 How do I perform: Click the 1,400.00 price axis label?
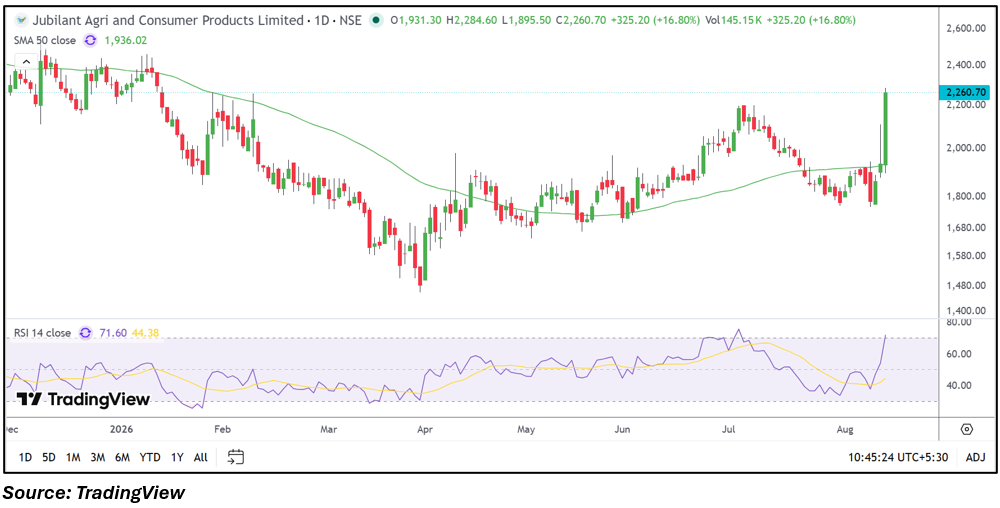point(967,311)
